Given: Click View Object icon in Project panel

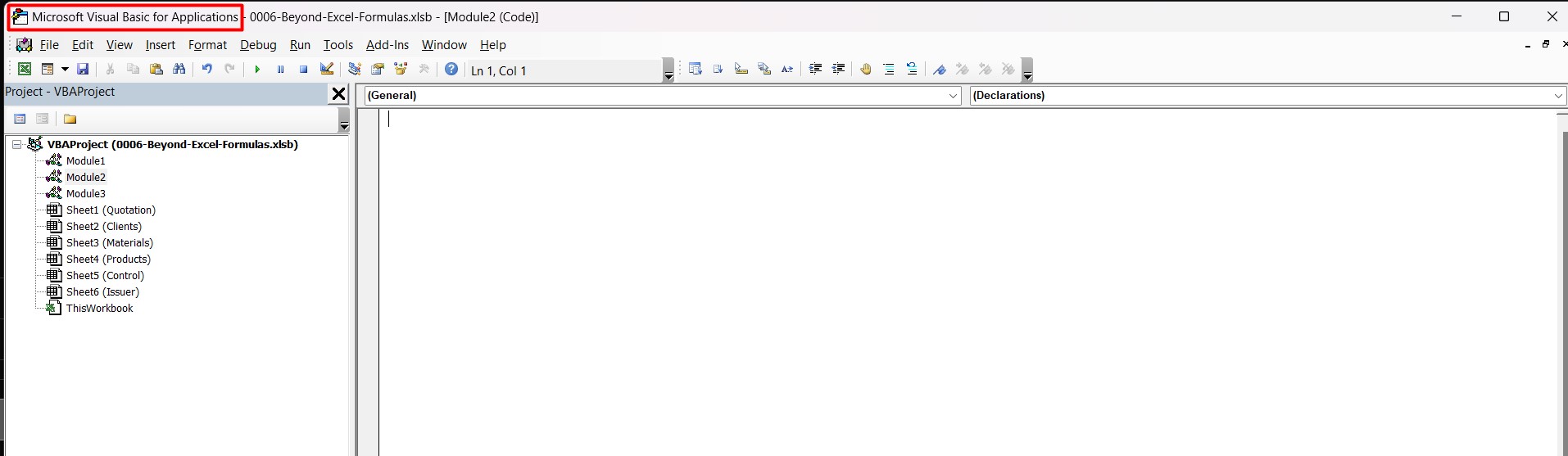Looking at the screenshot, I should click(x=43, y=119).
